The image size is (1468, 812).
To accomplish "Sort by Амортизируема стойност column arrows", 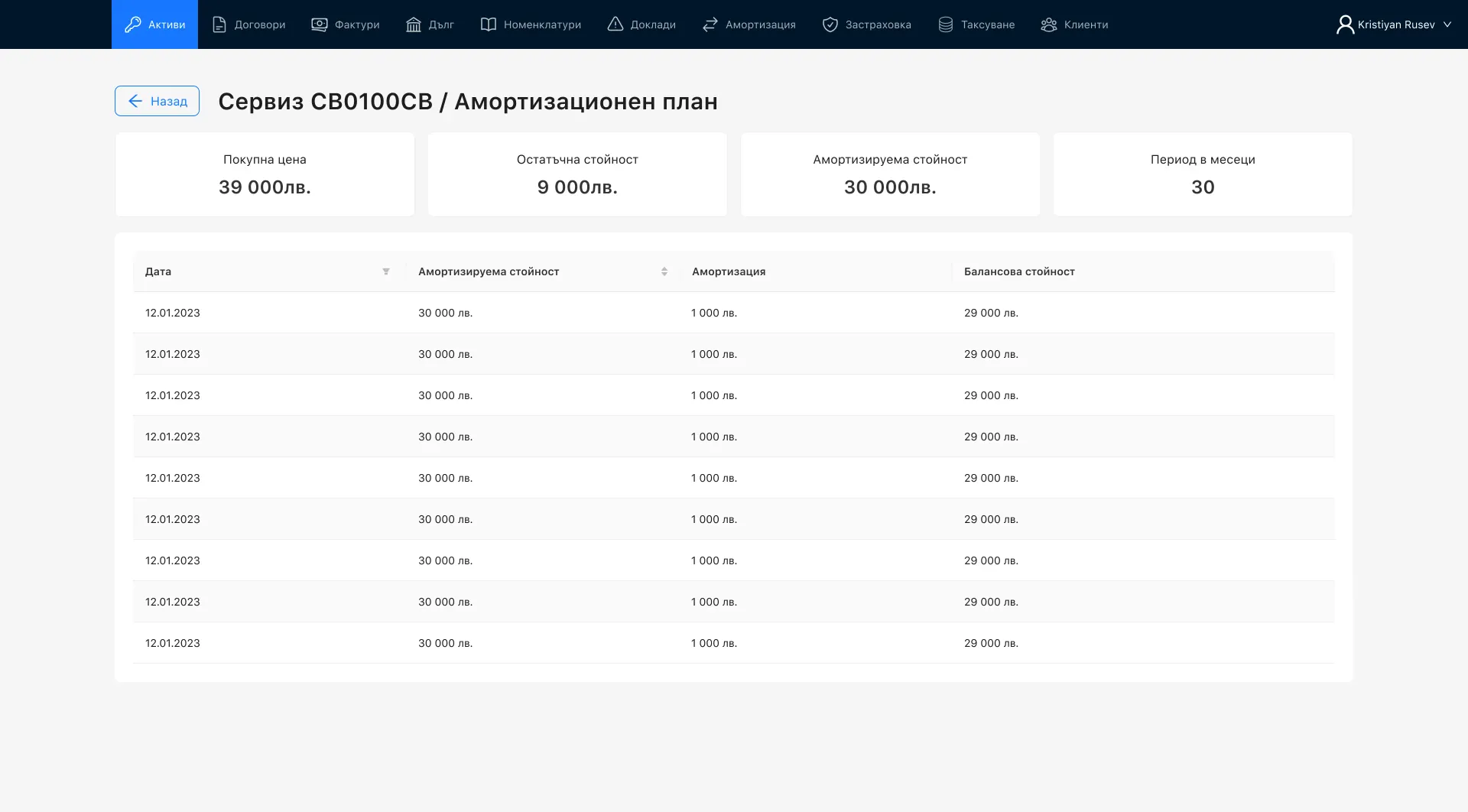I will click(x=664, y=271).
